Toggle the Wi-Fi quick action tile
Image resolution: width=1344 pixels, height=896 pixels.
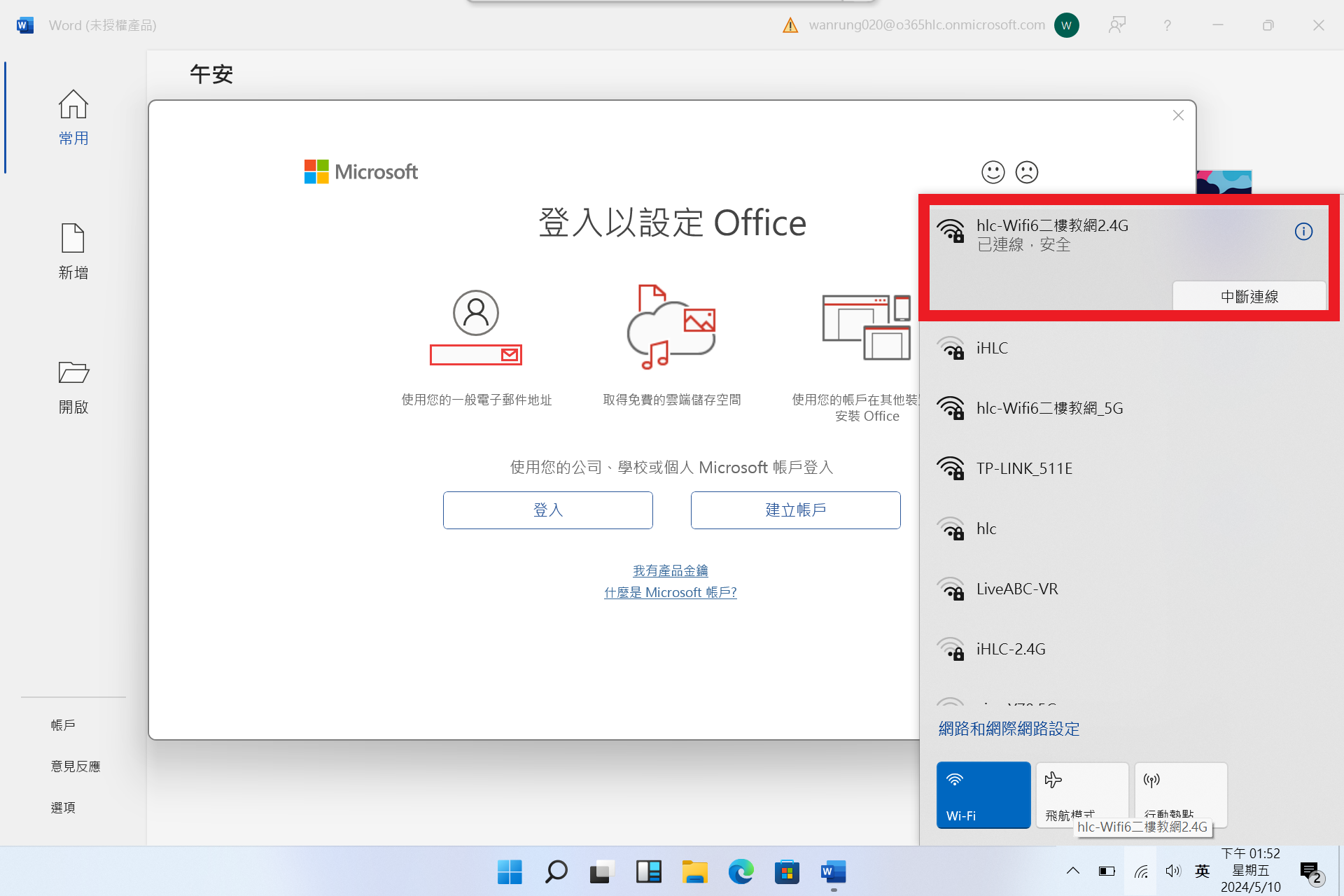pyautogui.click(x=983, y=795)
